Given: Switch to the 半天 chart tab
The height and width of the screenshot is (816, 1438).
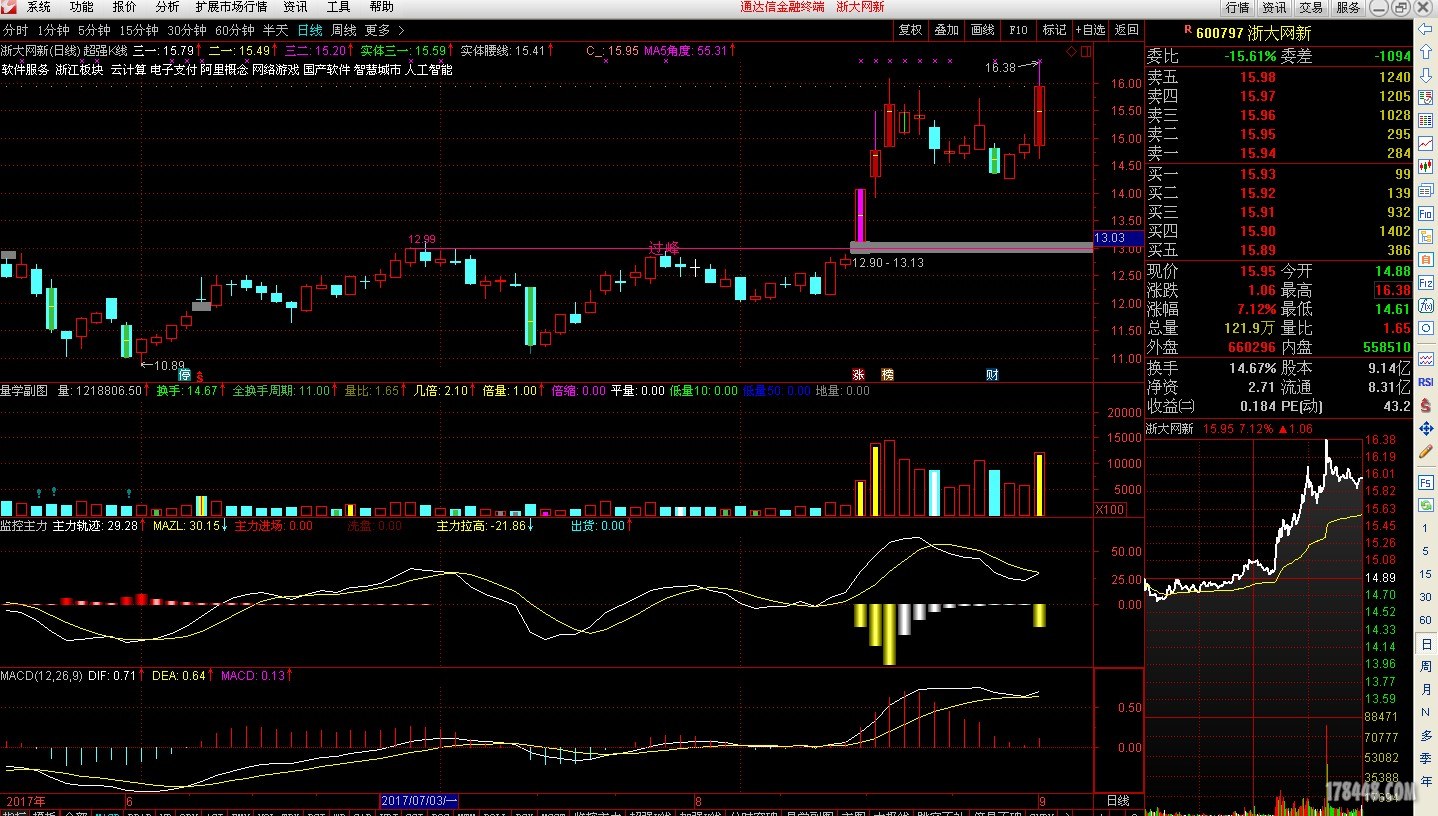Looking at the screenshot, I should [275, 30].
